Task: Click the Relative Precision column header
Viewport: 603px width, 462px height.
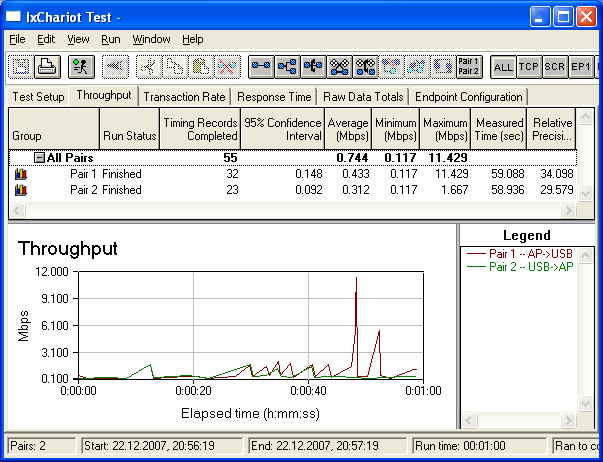Action: 551,129
